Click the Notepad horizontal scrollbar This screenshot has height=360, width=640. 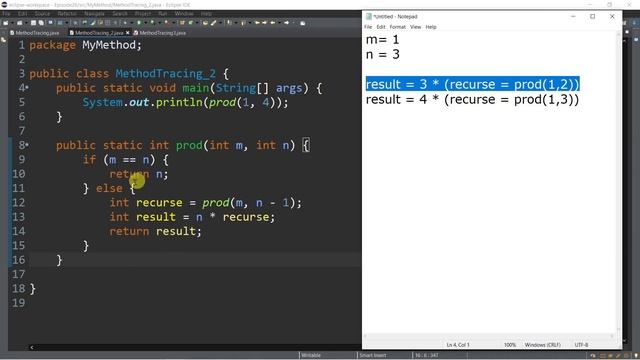click(x=489, y=336)
